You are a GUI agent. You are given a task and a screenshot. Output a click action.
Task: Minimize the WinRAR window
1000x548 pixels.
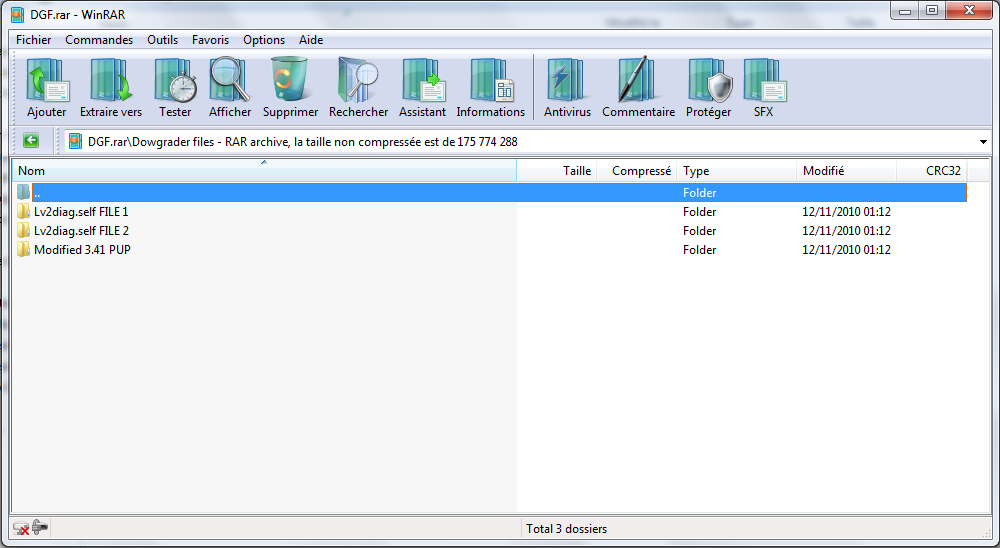point(905,11)
